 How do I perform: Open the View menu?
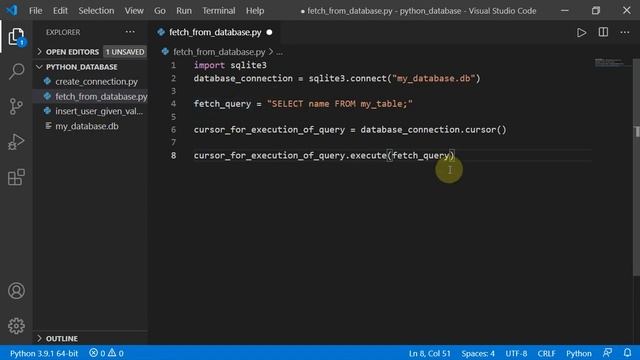134,11
